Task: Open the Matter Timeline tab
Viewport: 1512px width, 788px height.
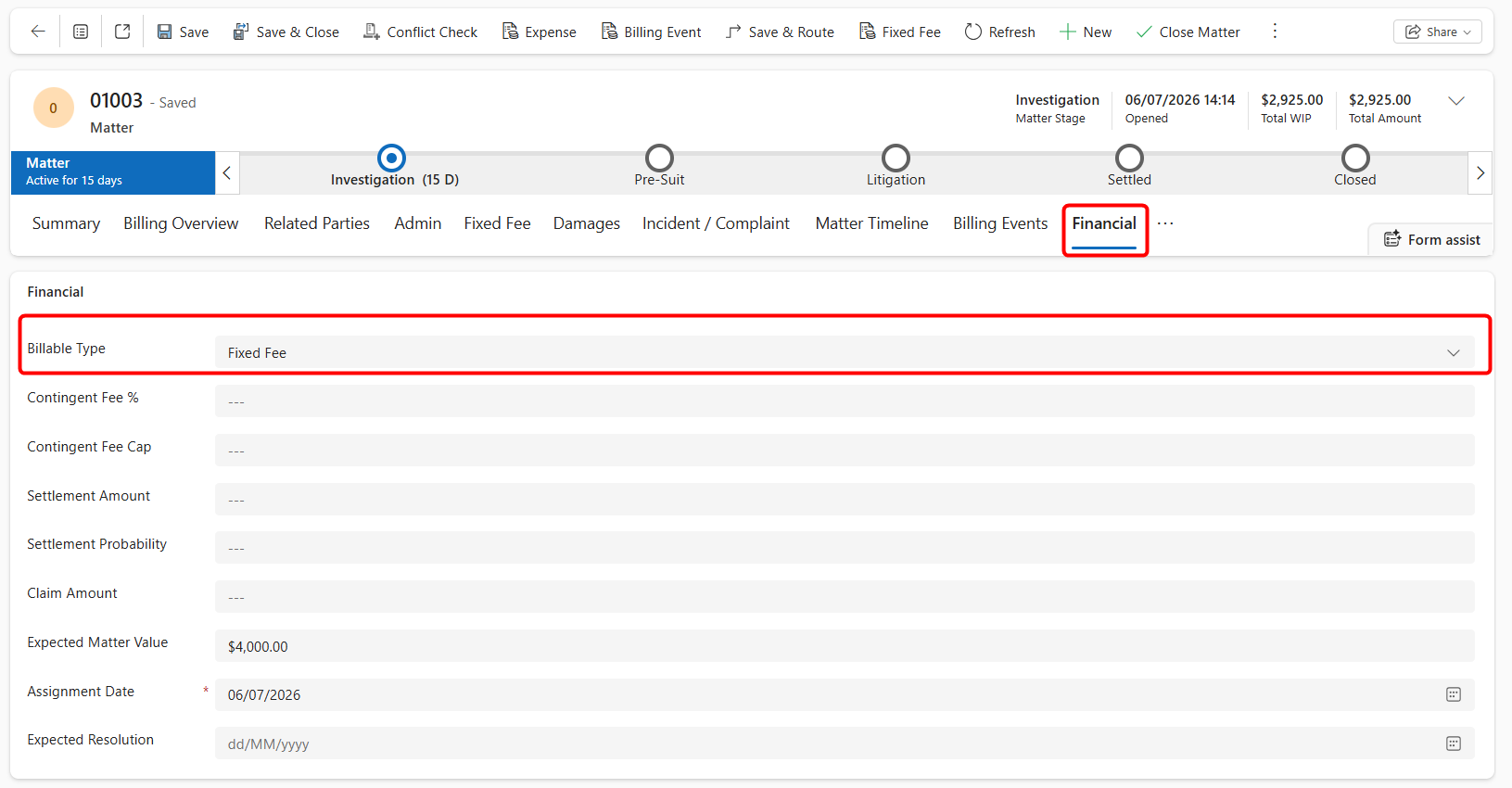Action: 872,223
